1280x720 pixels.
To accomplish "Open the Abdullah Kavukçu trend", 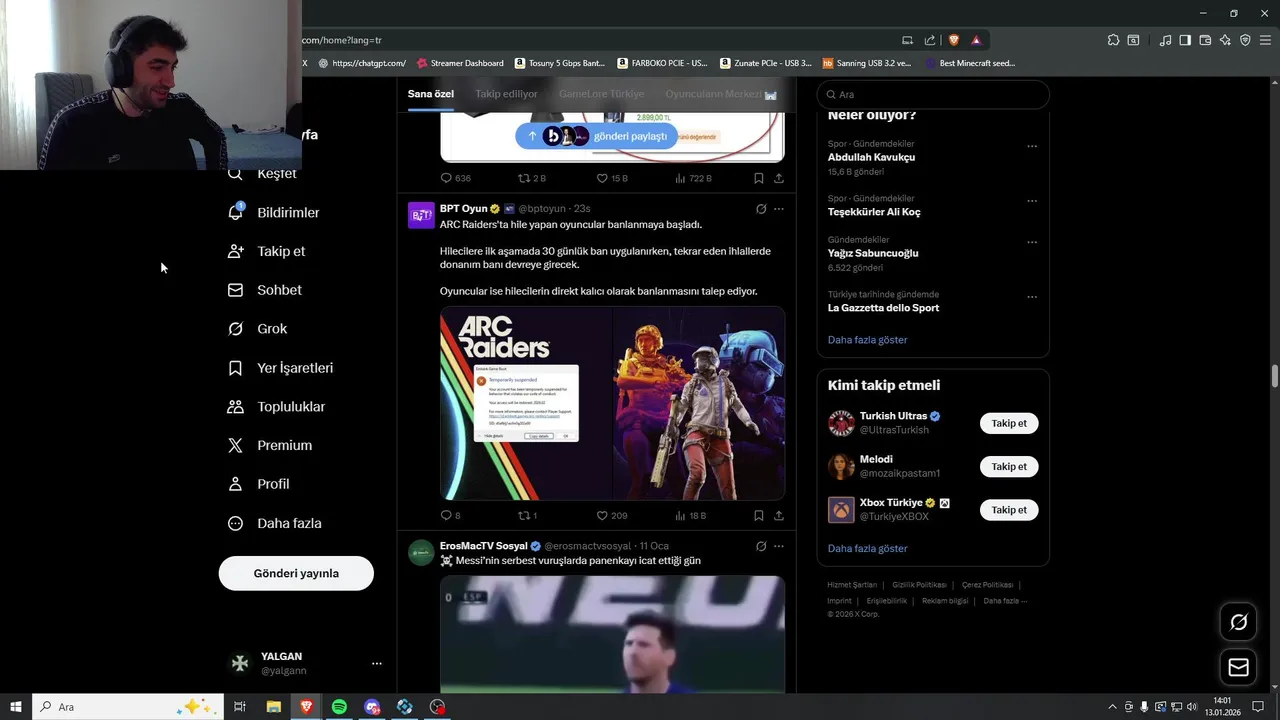I will click(x=871, y=157).
